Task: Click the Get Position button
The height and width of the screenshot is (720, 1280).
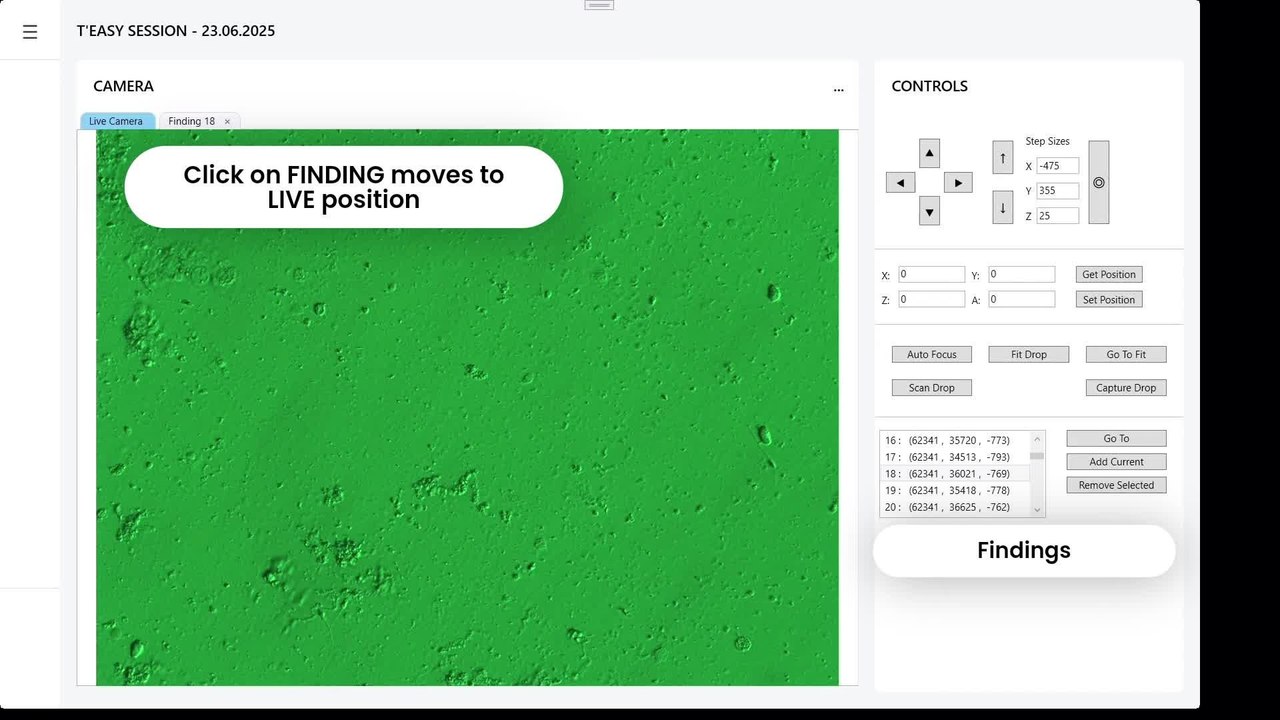Action: (x=1109, y=274)
